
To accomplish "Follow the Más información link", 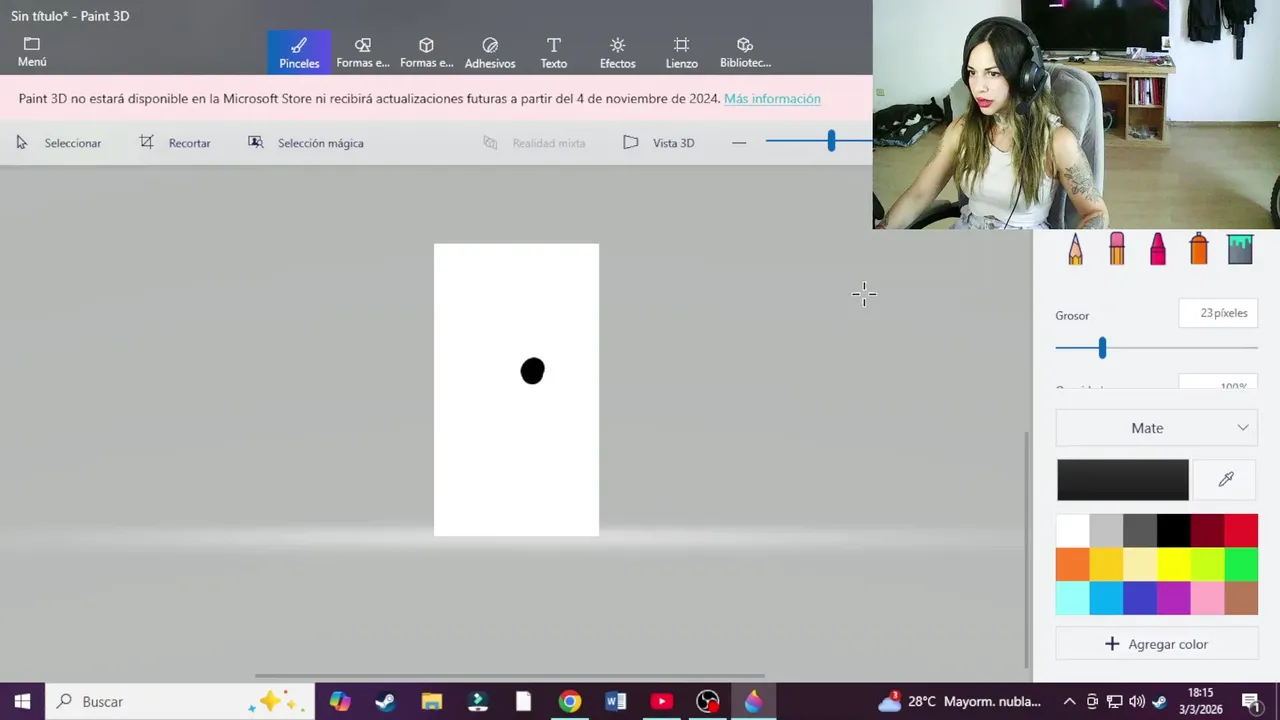I will click(x=772, y=98).
